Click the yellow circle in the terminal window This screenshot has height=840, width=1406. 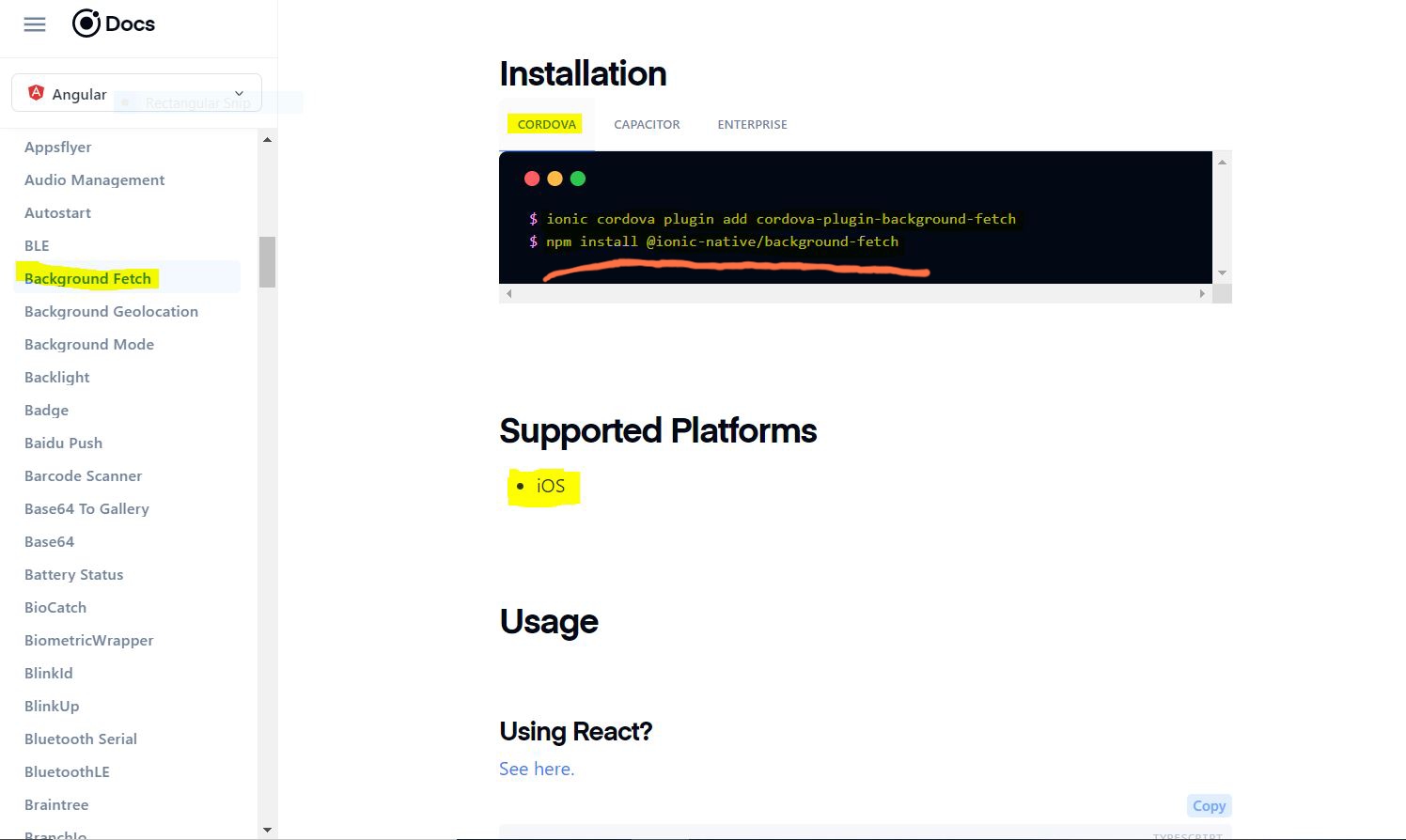(555, 179)
